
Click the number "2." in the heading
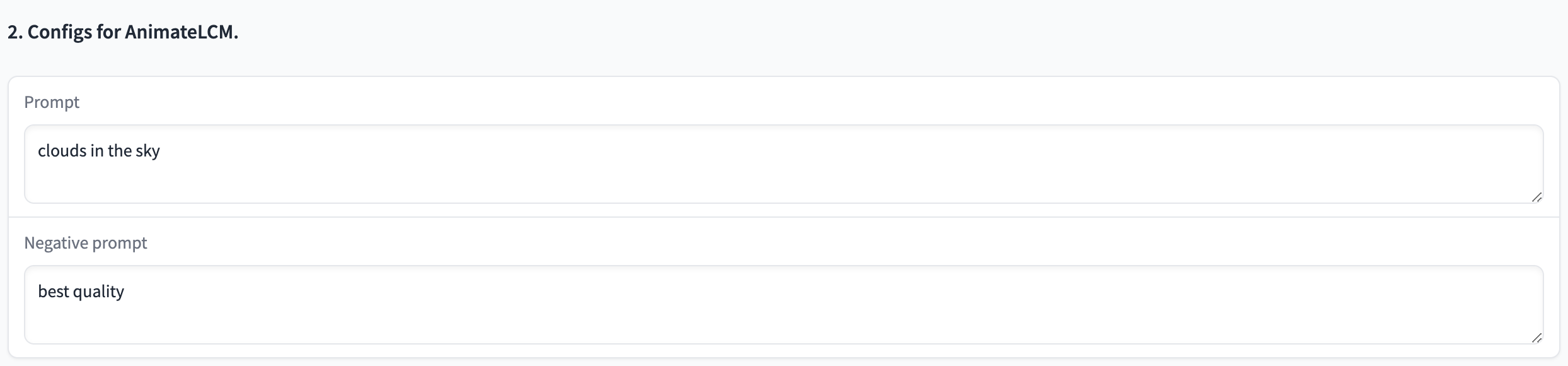pos(15,32)
